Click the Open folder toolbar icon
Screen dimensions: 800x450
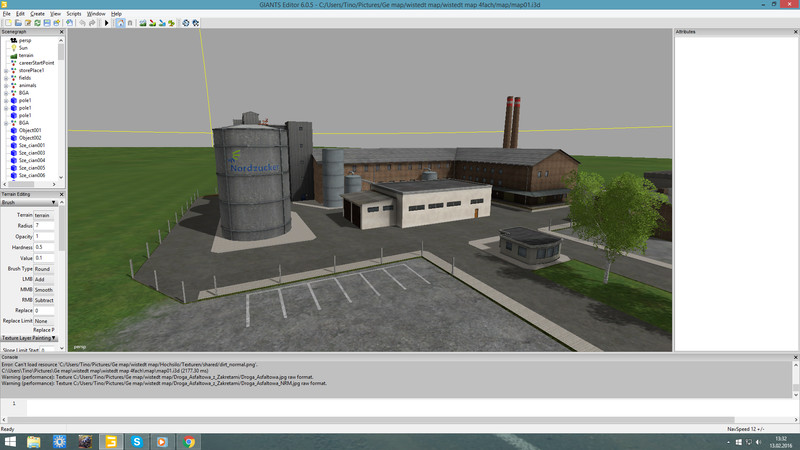point(19,22)
